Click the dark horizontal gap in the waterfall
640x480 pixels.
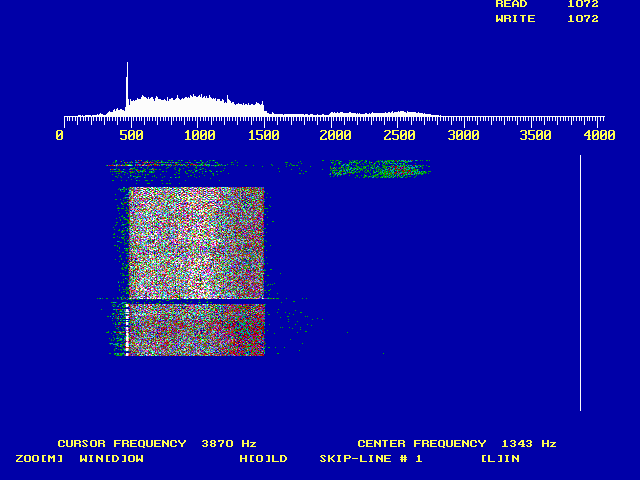tap(195, 300)
